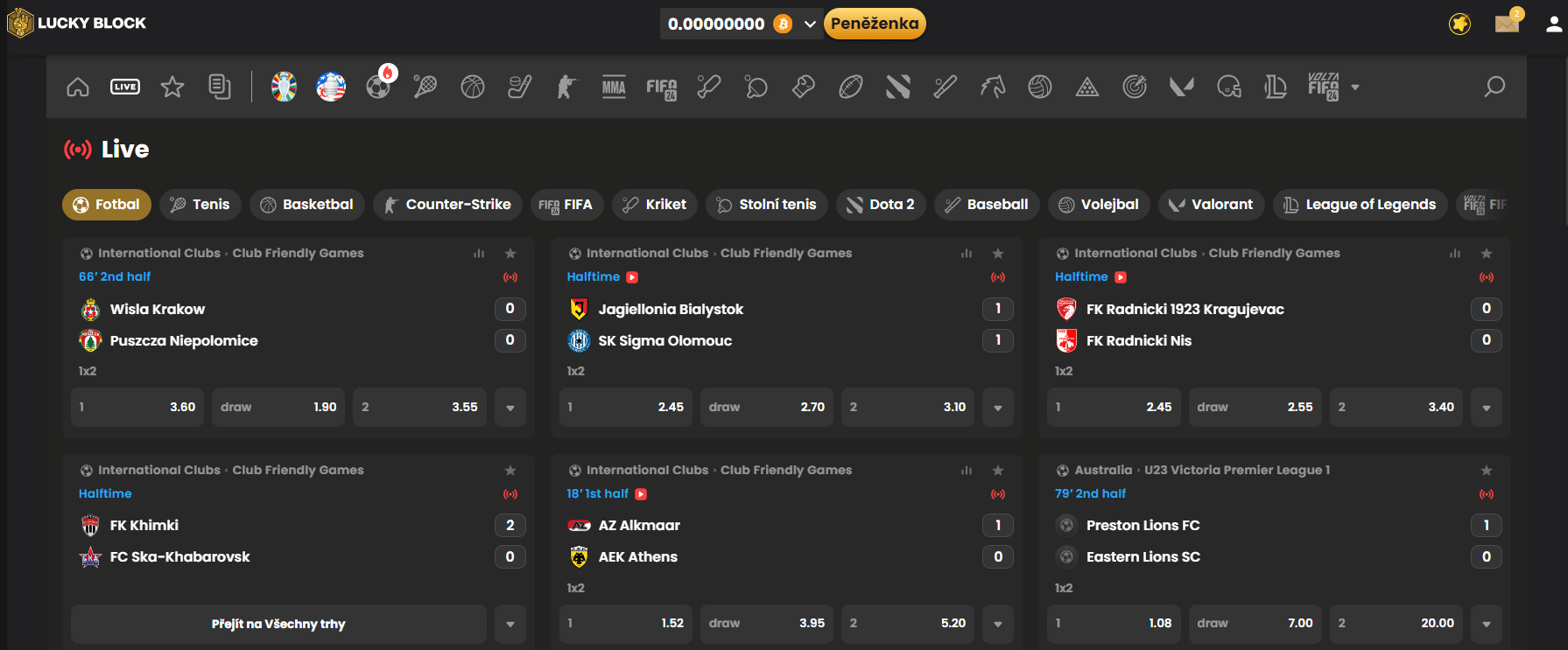Favorite the FK Khimki match star
1568x650 pixels.
coord(510,471)
